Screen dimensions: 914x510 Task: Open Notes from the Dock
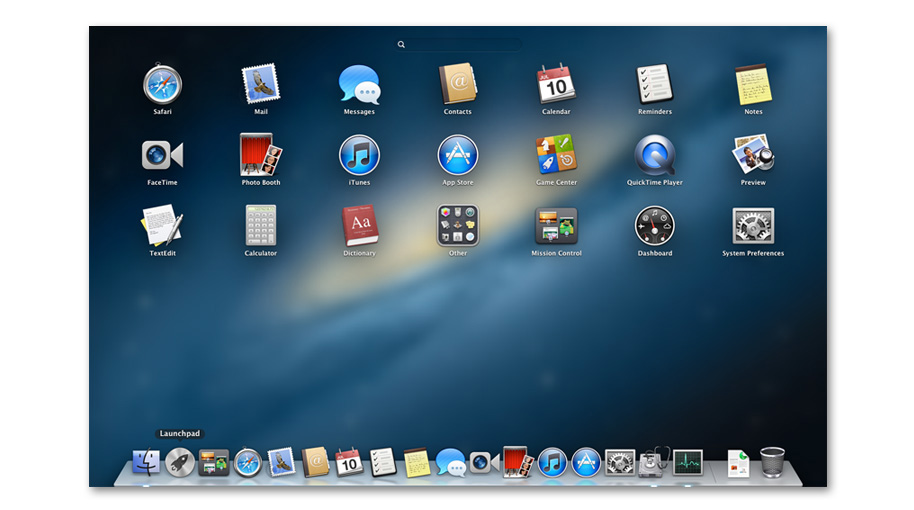(x=417, y=462)
